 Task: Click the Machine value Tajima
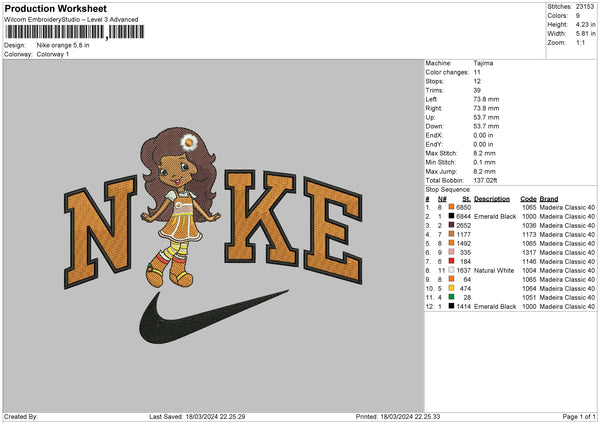point(483,63)
